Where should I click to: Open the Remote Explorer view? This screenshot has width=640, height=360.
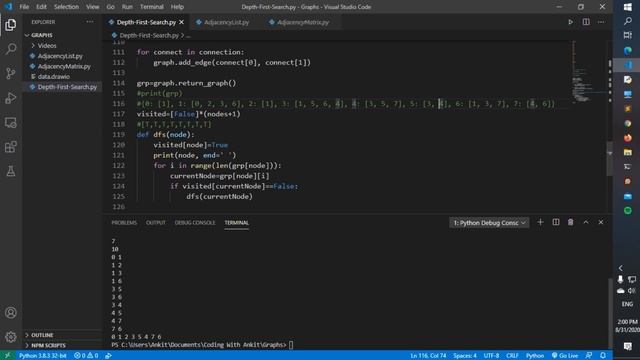pos(11,122)
